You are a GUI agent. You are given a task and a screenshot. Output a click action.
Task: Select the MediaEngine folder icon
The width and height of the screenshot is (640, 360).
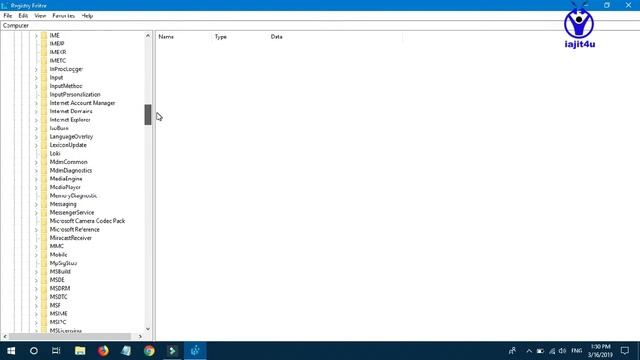[x=44, y=179]
